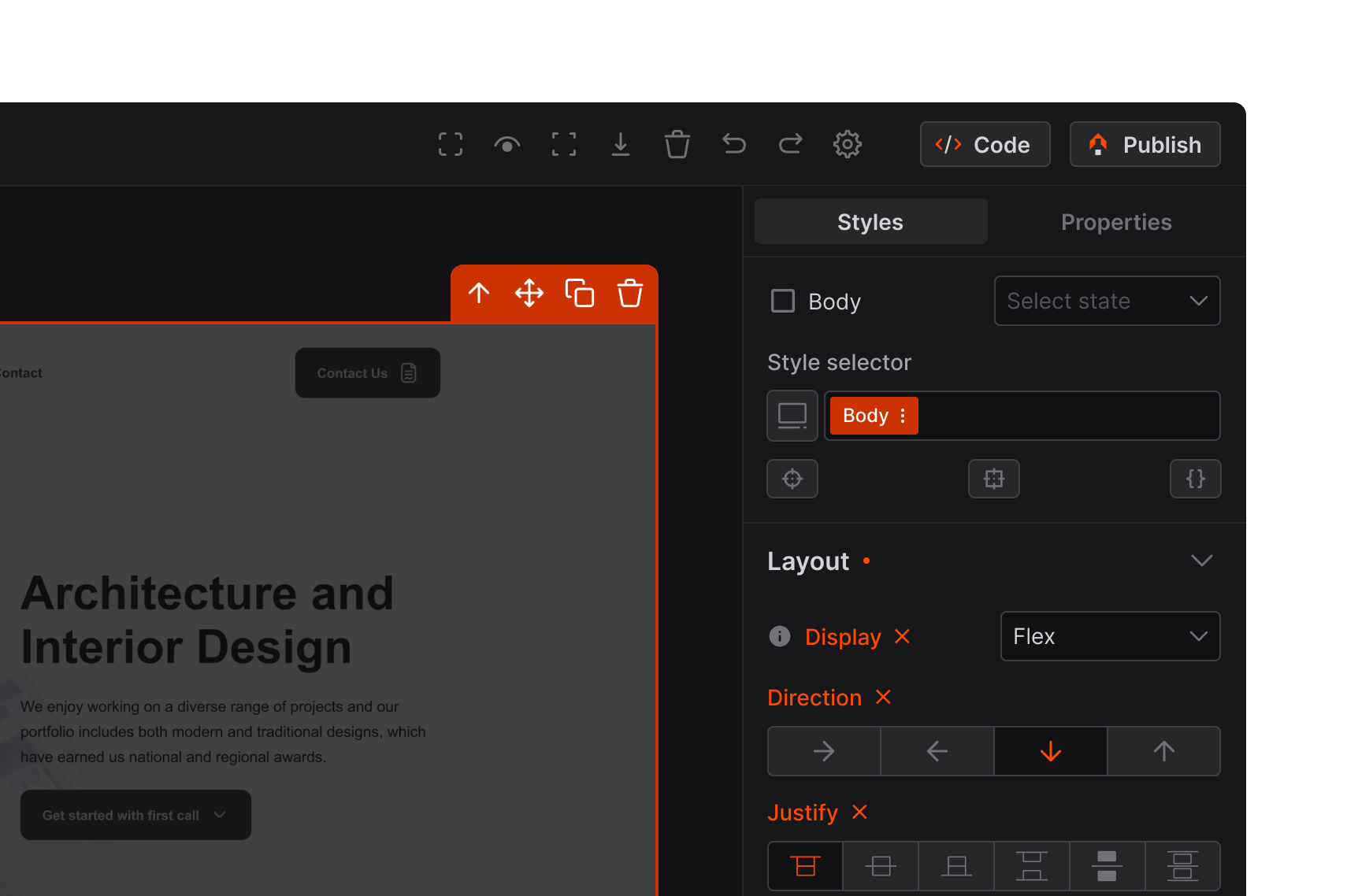Click the Style selector label
The image size is (1358, 896).
click(839, 362)
